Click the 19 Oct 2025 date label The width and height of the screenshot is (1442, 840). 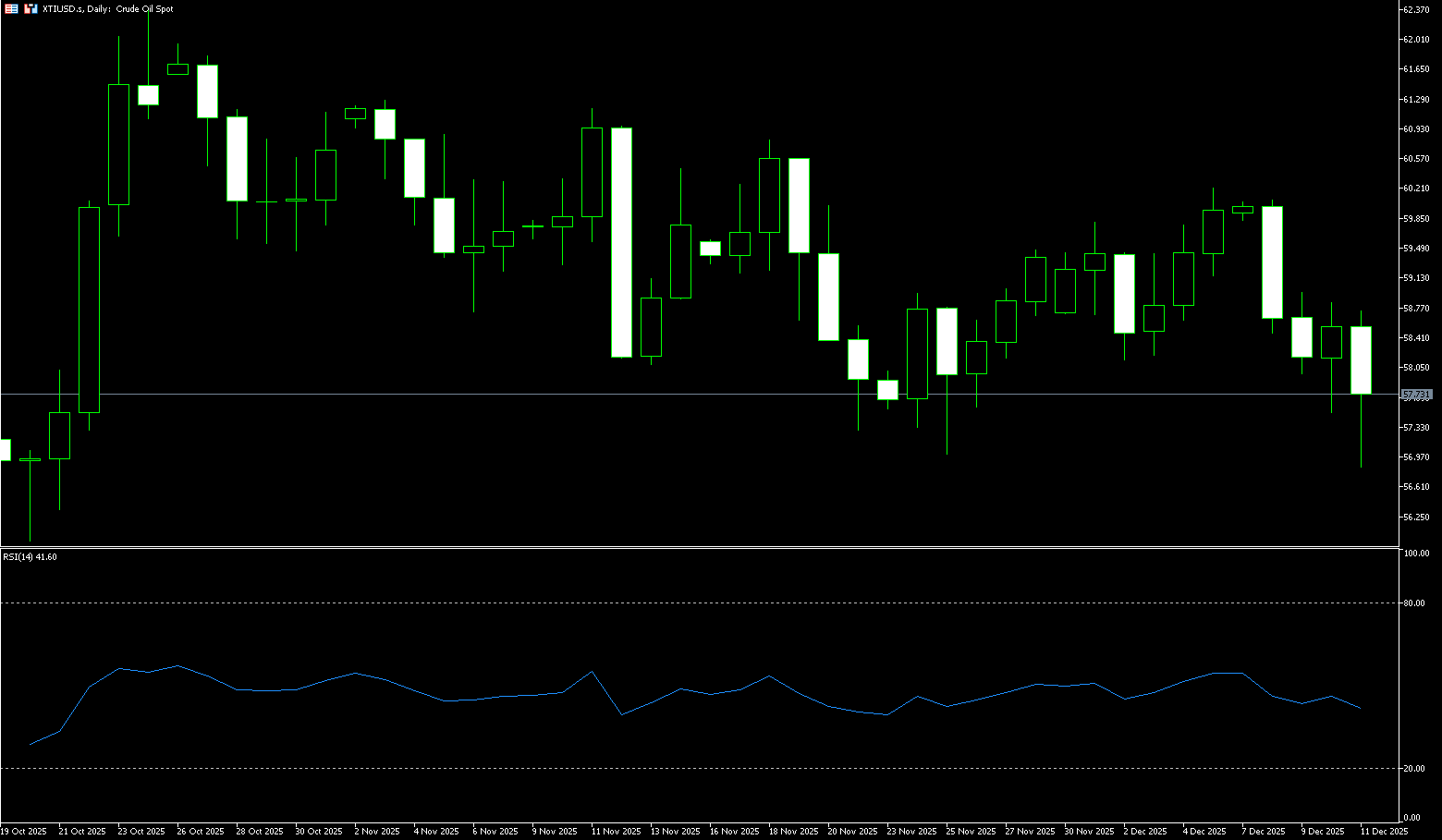[x=24, y=832]
